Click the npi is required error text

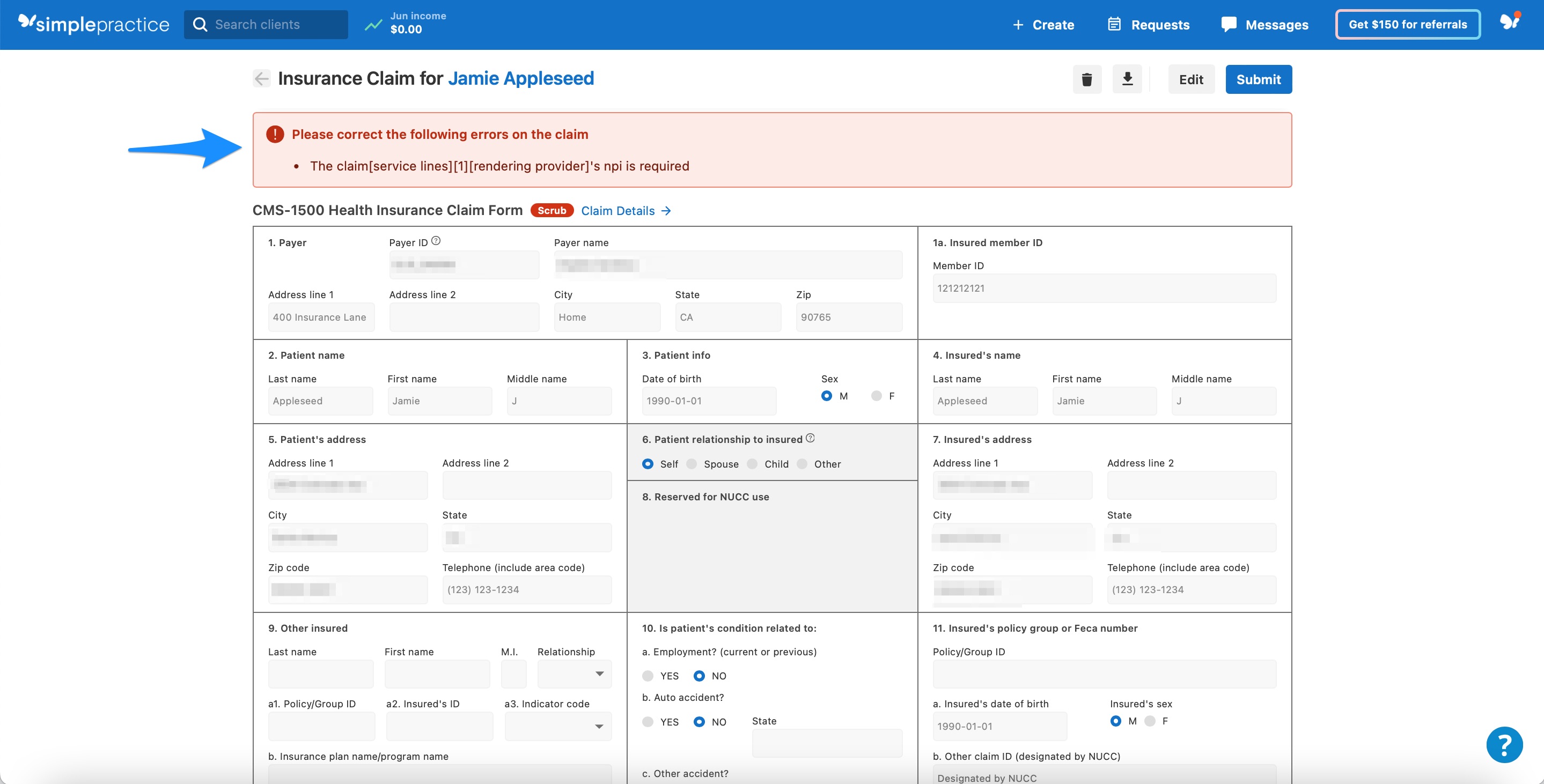[x=499, y=166]
